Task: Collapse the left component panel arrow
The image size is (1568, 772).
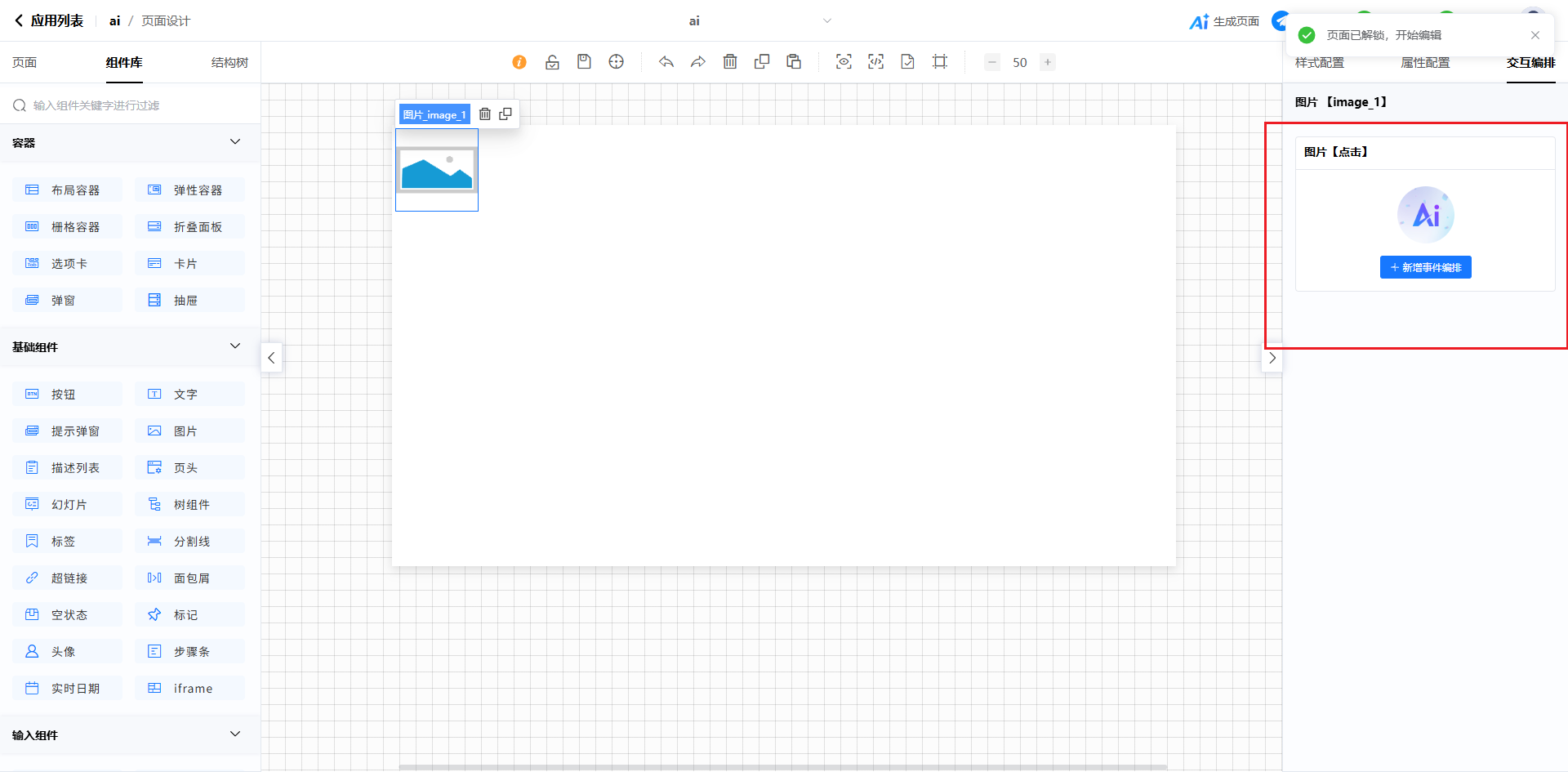Action: (x=271, y=358)
